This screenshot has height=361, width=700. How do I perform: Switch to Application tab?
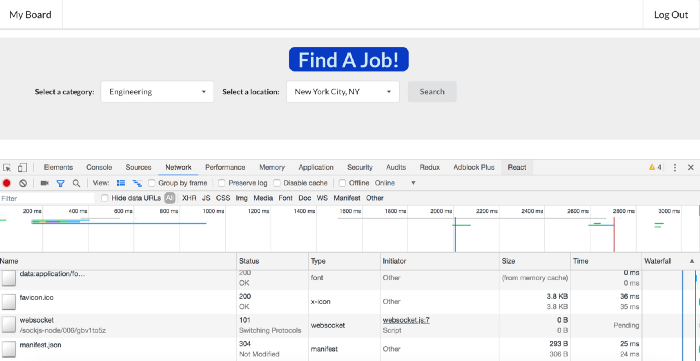pyautogui.click(x=316, y=167)
